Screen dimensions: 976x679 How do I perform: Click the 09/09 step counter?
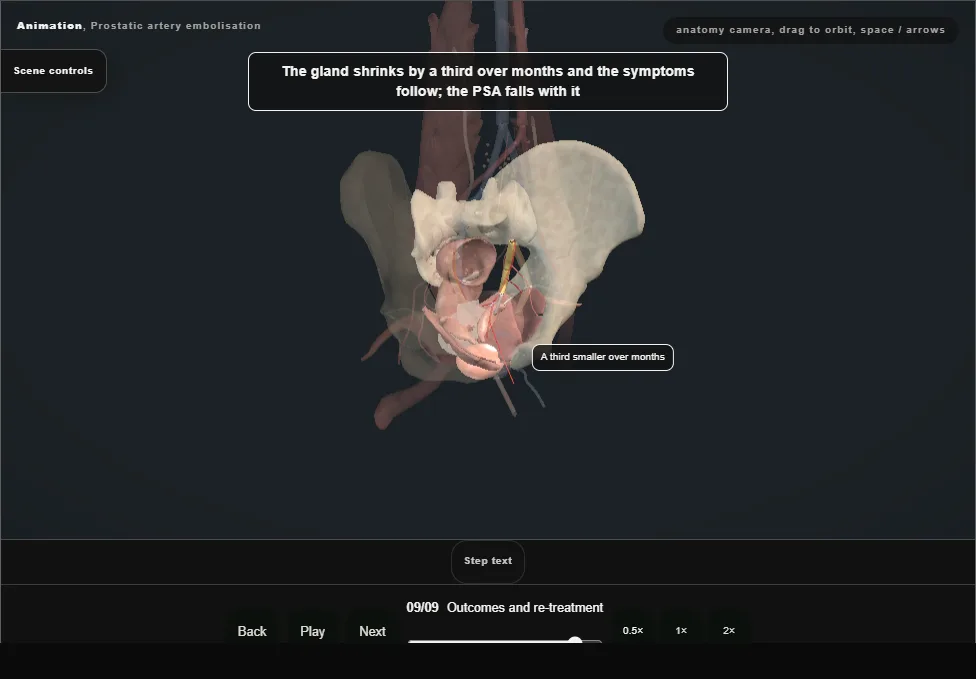click(x=422, y=607)
